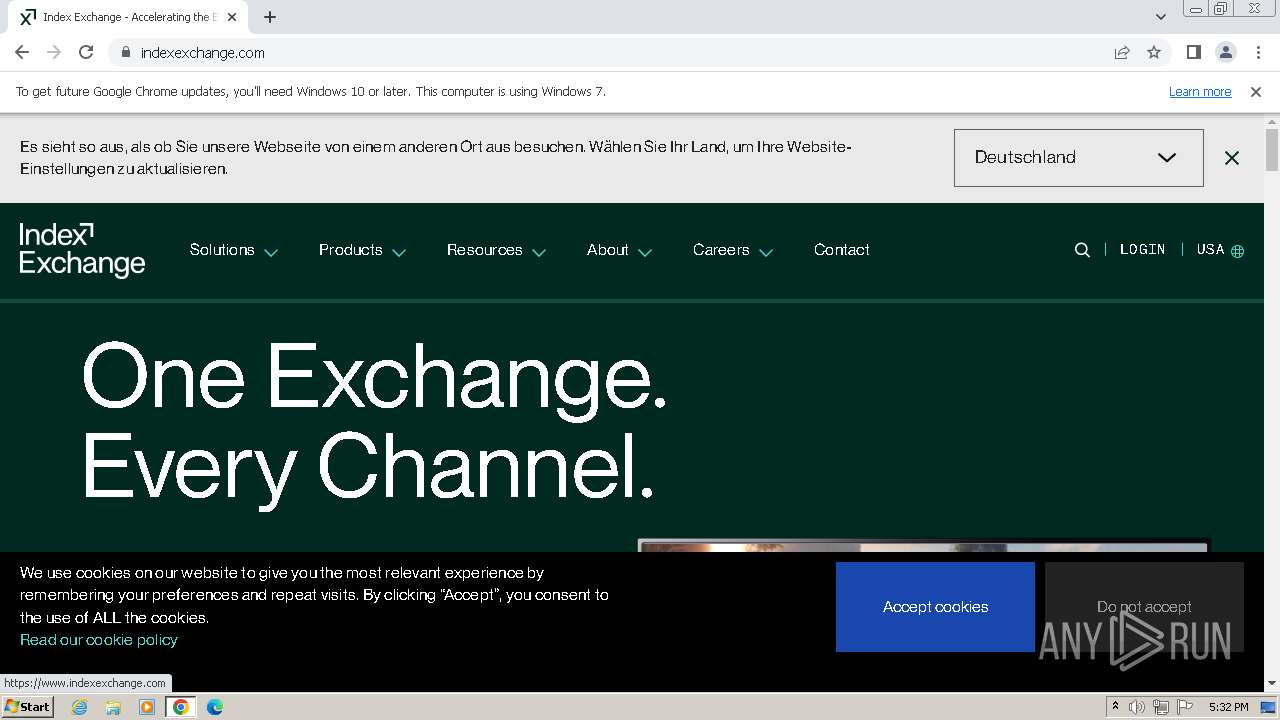The height and width of the screenshot is (720, 1280).
Task: Expand the About navigation menu
Action: click(619, 250)
